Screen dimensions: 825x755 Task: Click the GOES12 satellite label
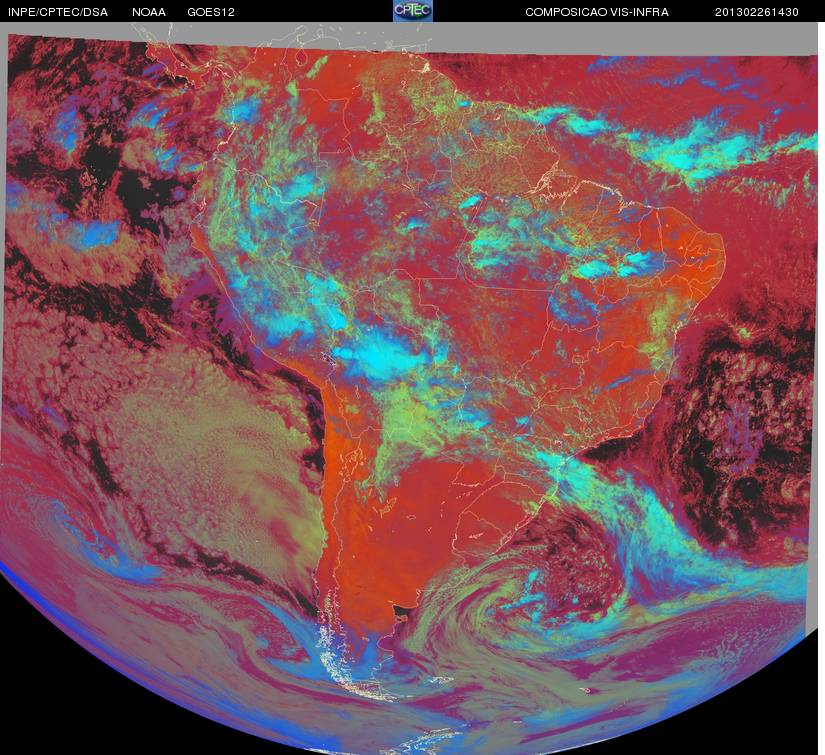pyautogui.click(x=211, y=12)
